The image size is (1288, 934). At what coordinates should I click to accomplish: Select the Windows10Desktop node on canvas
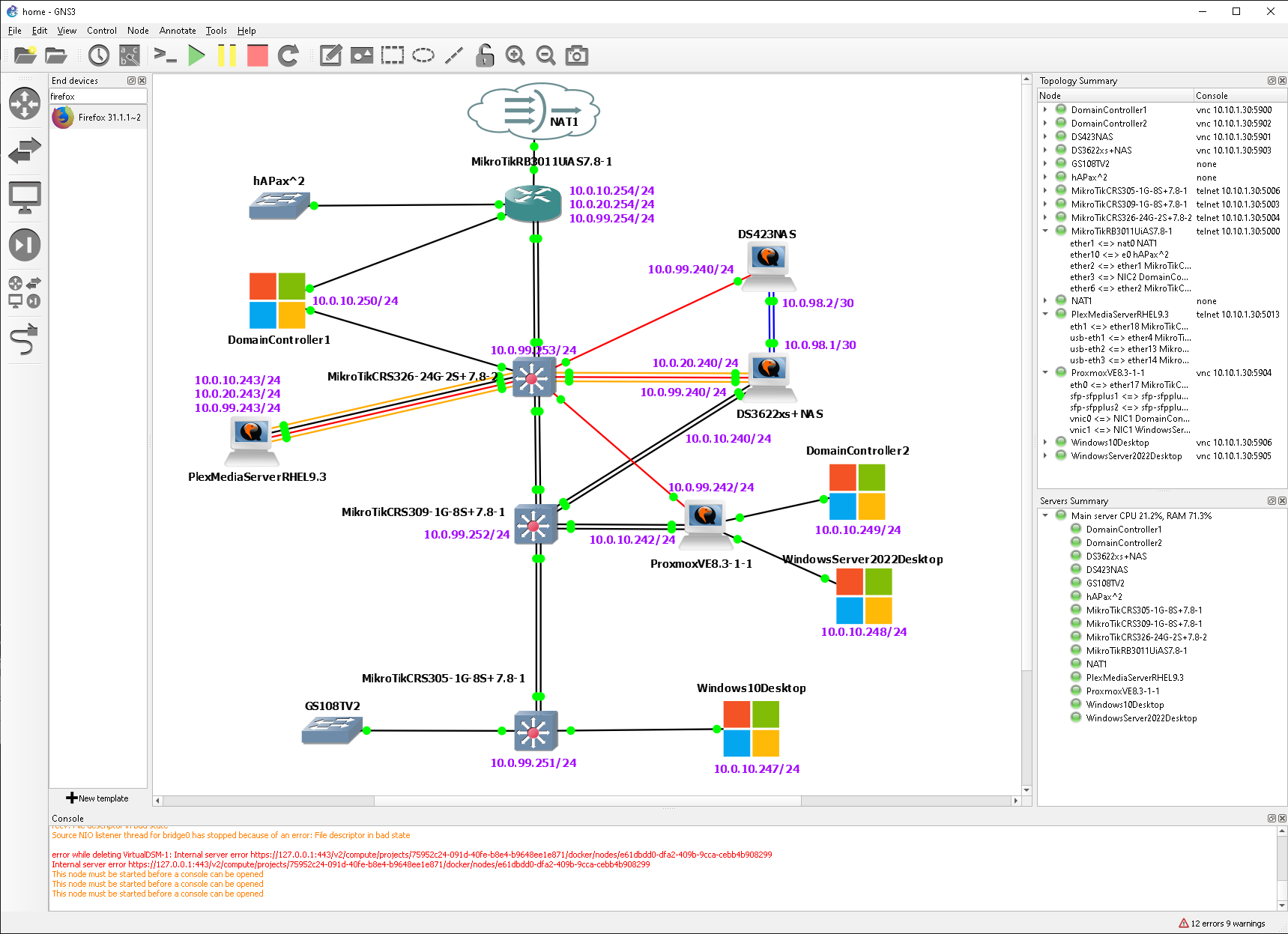pos(751,729)
